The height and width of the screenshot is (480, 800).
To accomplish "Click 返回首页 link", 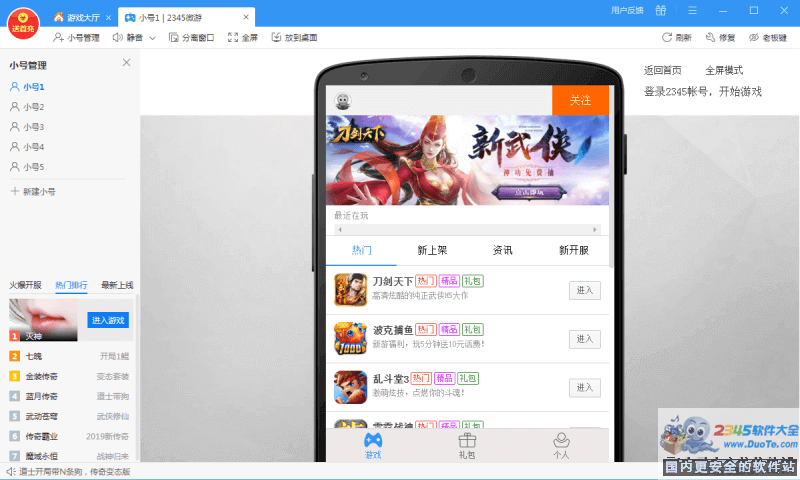I will tap(662, 70).
